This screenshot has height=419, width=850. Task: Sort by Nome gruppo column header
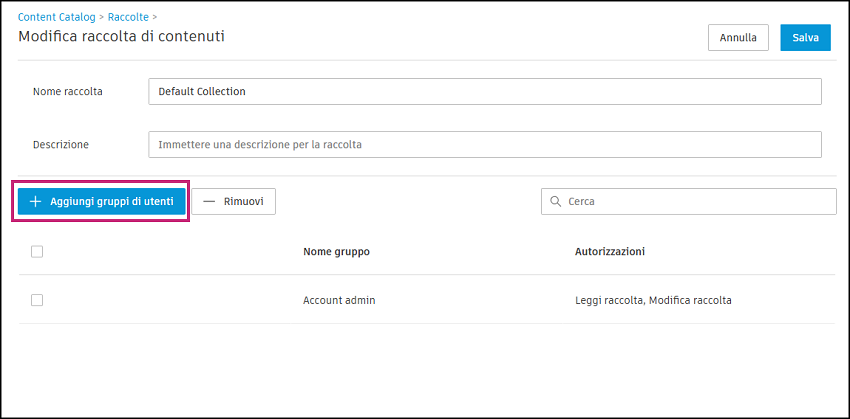pyautogui.click(x=336, y=251)
